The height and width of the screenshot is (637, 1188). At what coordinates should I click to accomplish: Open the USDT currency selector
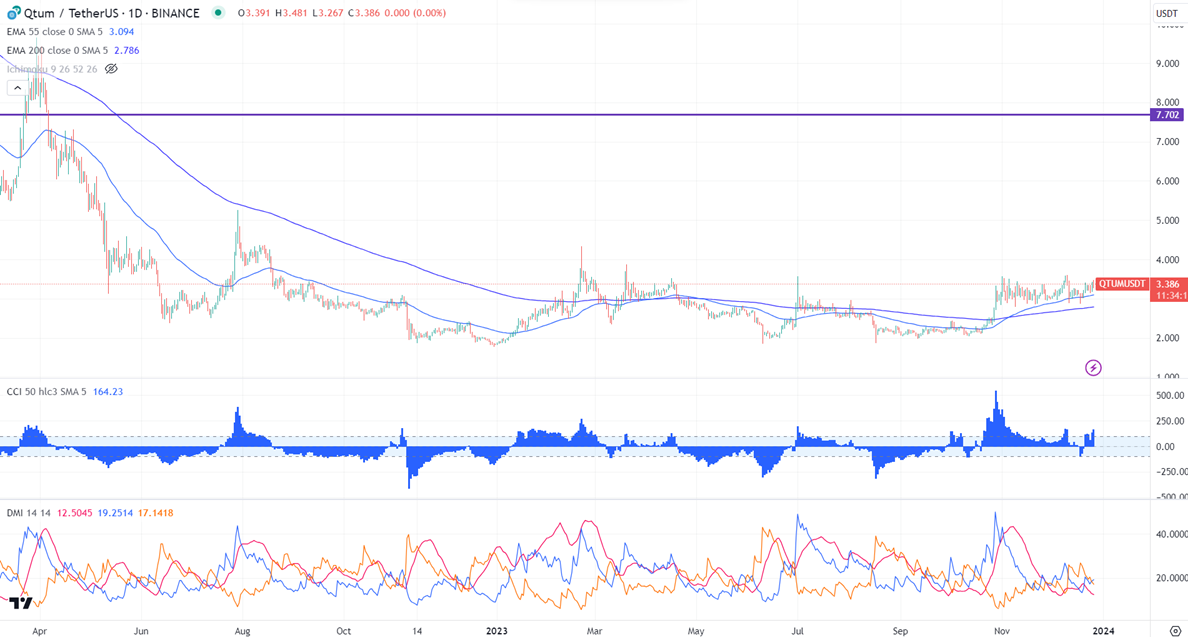(1167, 13)
